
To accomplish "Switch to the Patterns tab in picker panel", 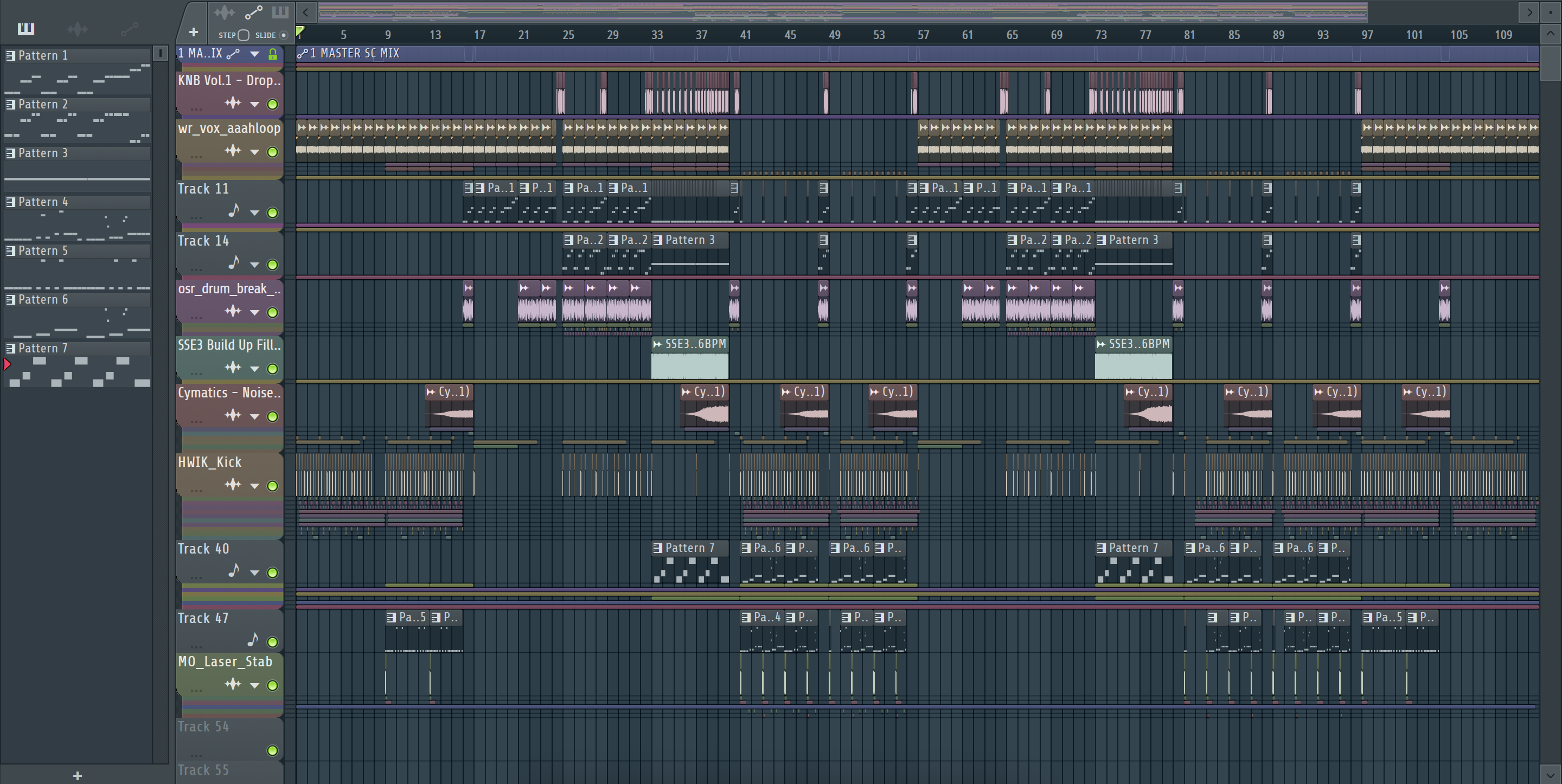I will (x=26, y=29).
